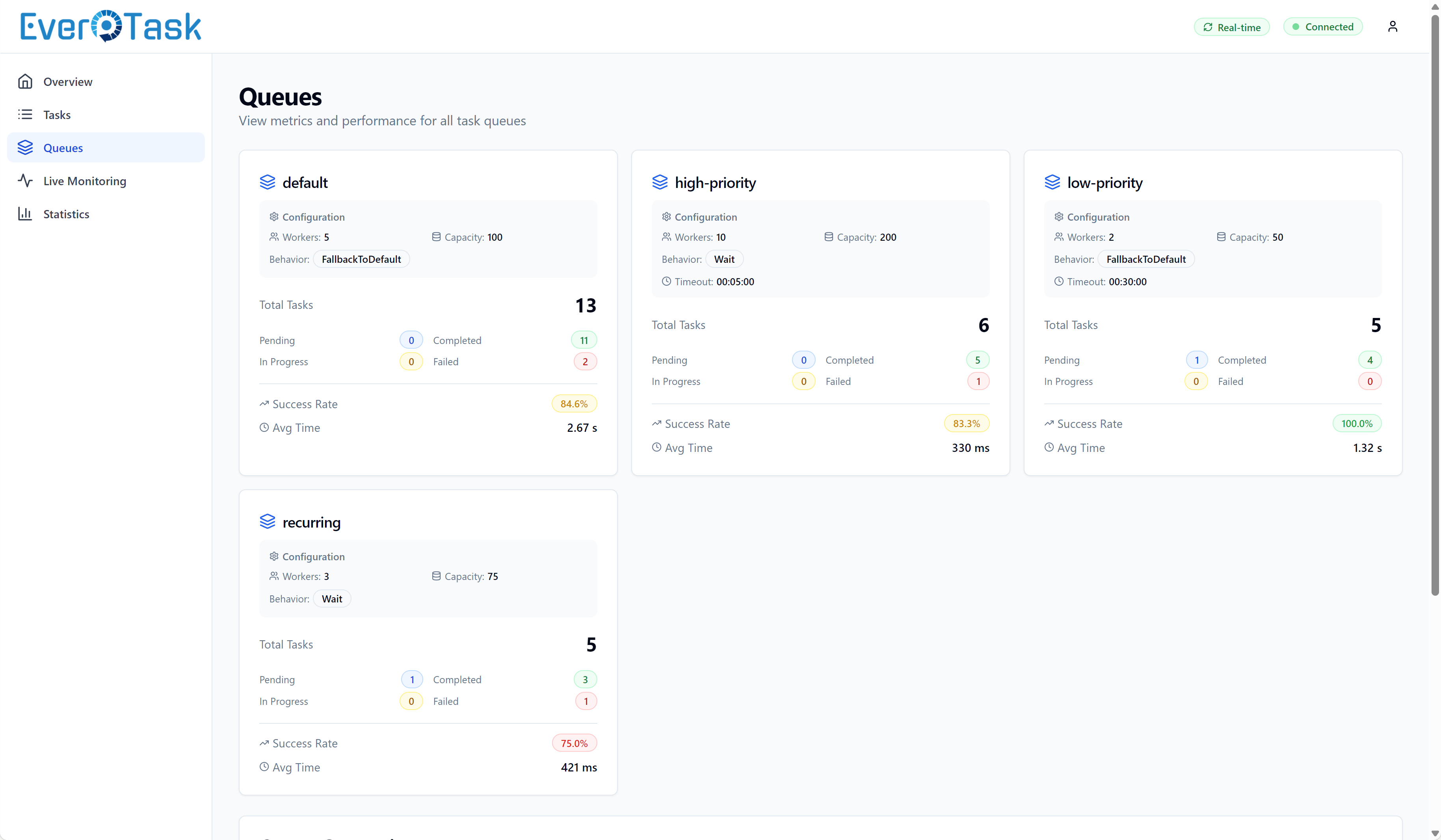Click the recurring queue layers icon
This screenshot has width=1441, height=840.
[x=268, y=522]
